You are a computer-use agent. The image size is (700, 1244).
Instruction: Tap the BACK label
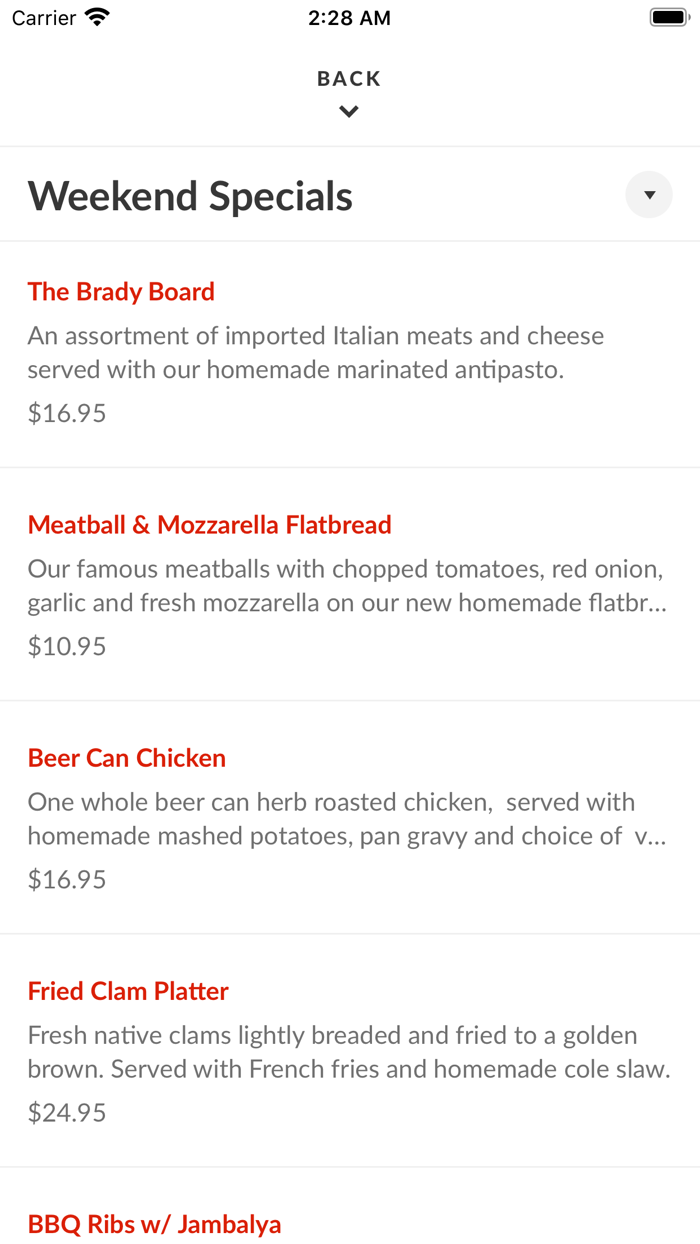(348, 77)
